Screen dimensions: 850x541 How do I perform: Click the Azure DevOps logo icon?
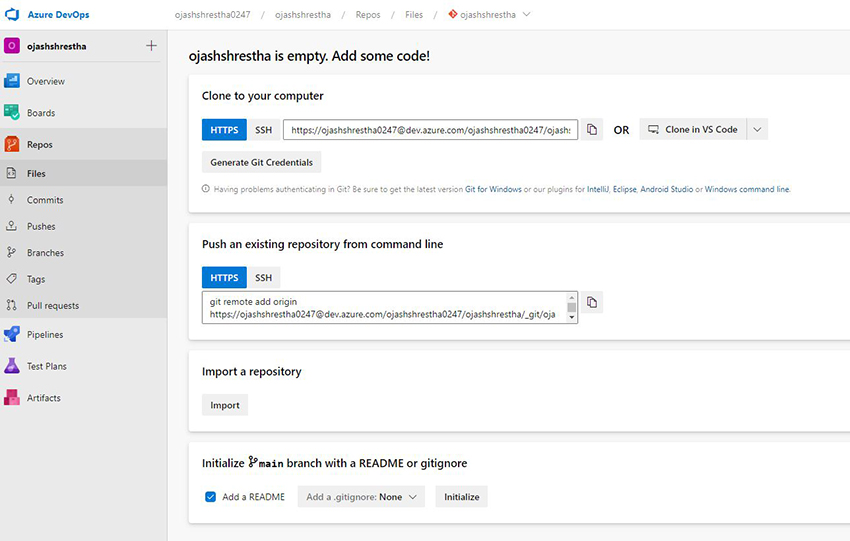tap(13, 16)
